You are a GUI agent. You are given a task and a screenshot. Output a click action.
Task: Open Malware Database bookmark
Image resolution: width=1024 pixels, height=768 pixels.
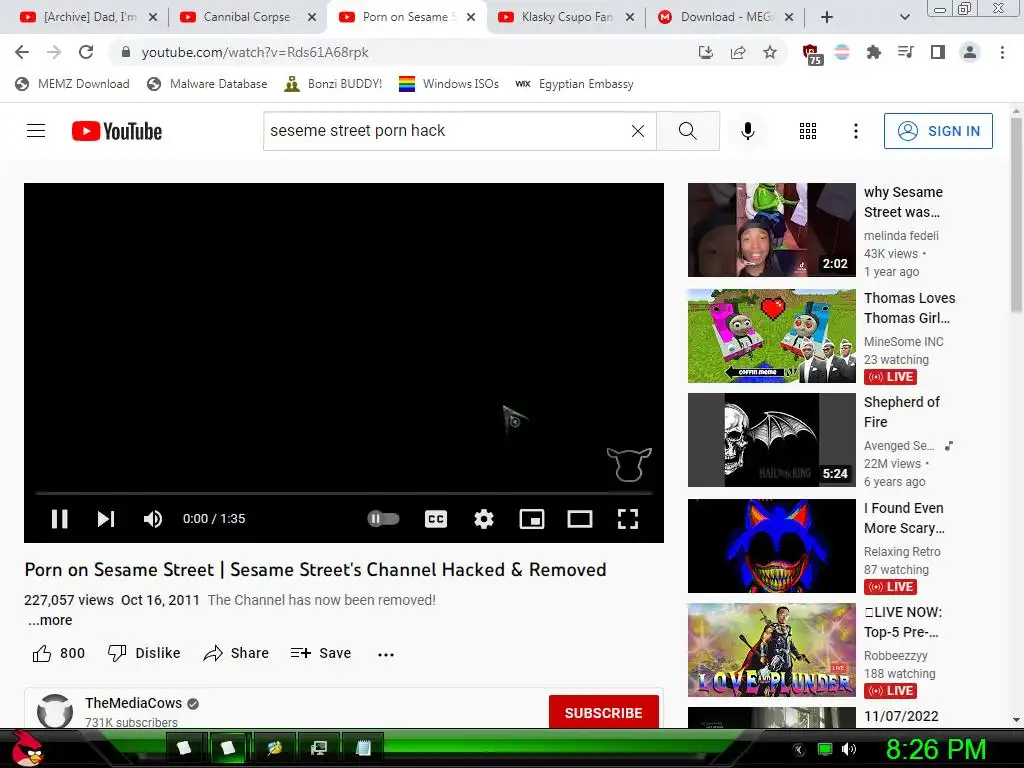pos(207,84)
